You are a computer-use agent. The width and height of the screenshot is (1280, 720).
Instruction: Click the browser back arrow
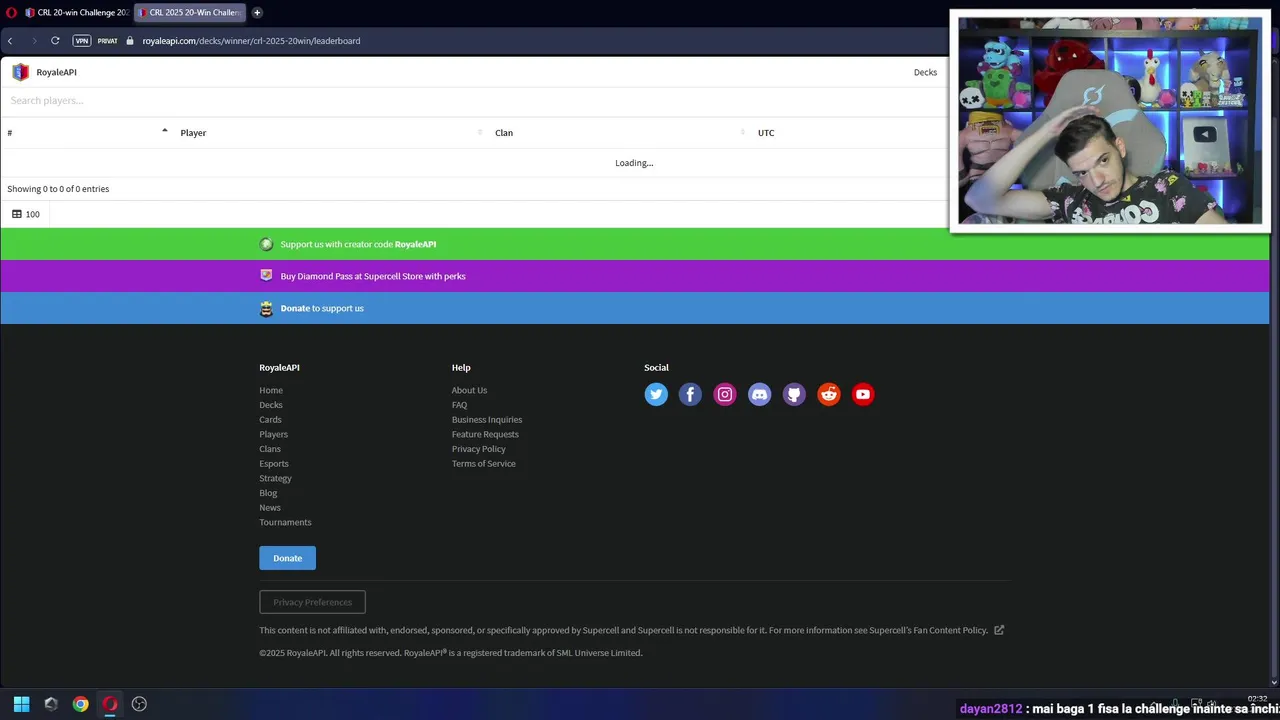pos(10,41)
